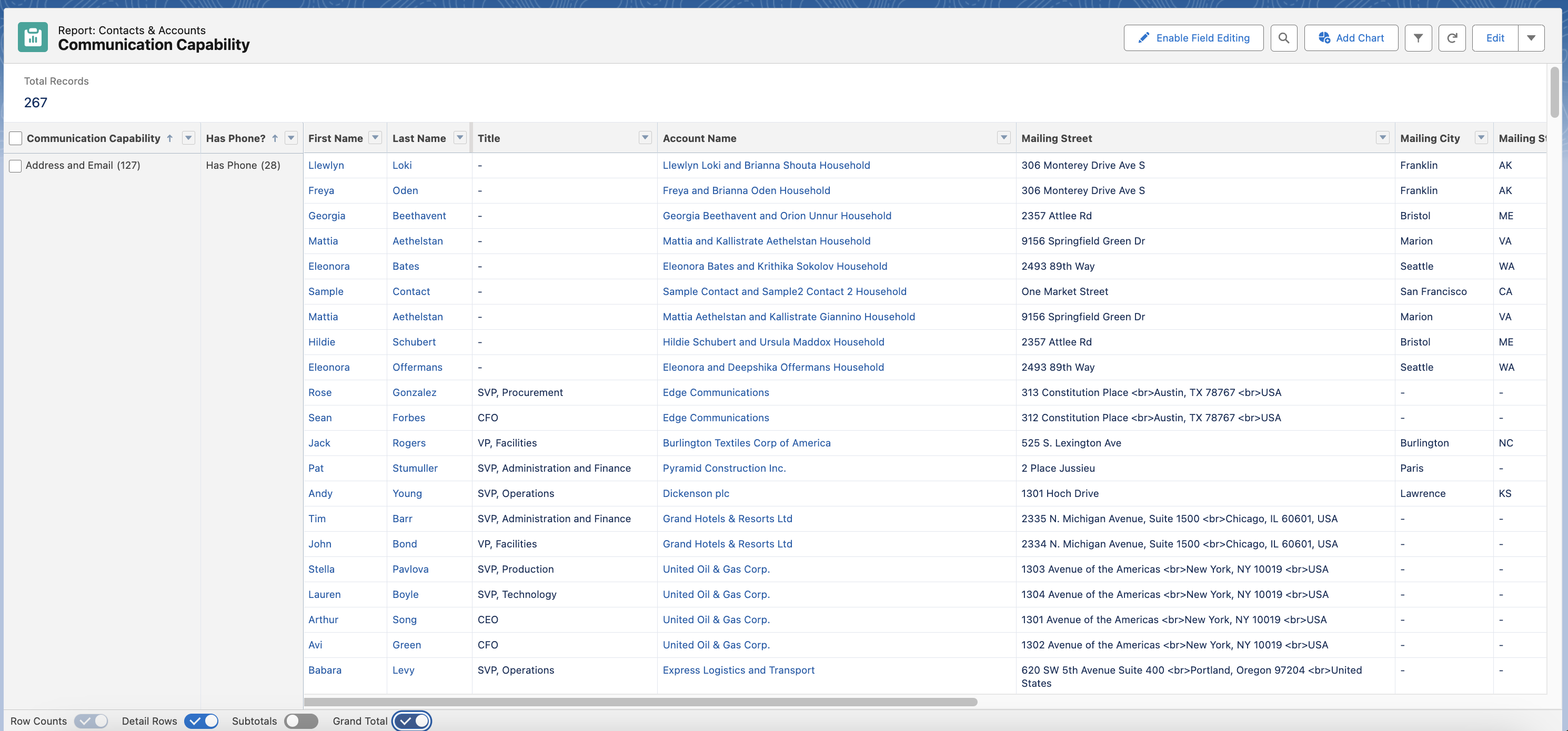This screenshot has width=1568, height=731.
Task: Click the search icon in the report toolbar
Action: [1284, 38]
